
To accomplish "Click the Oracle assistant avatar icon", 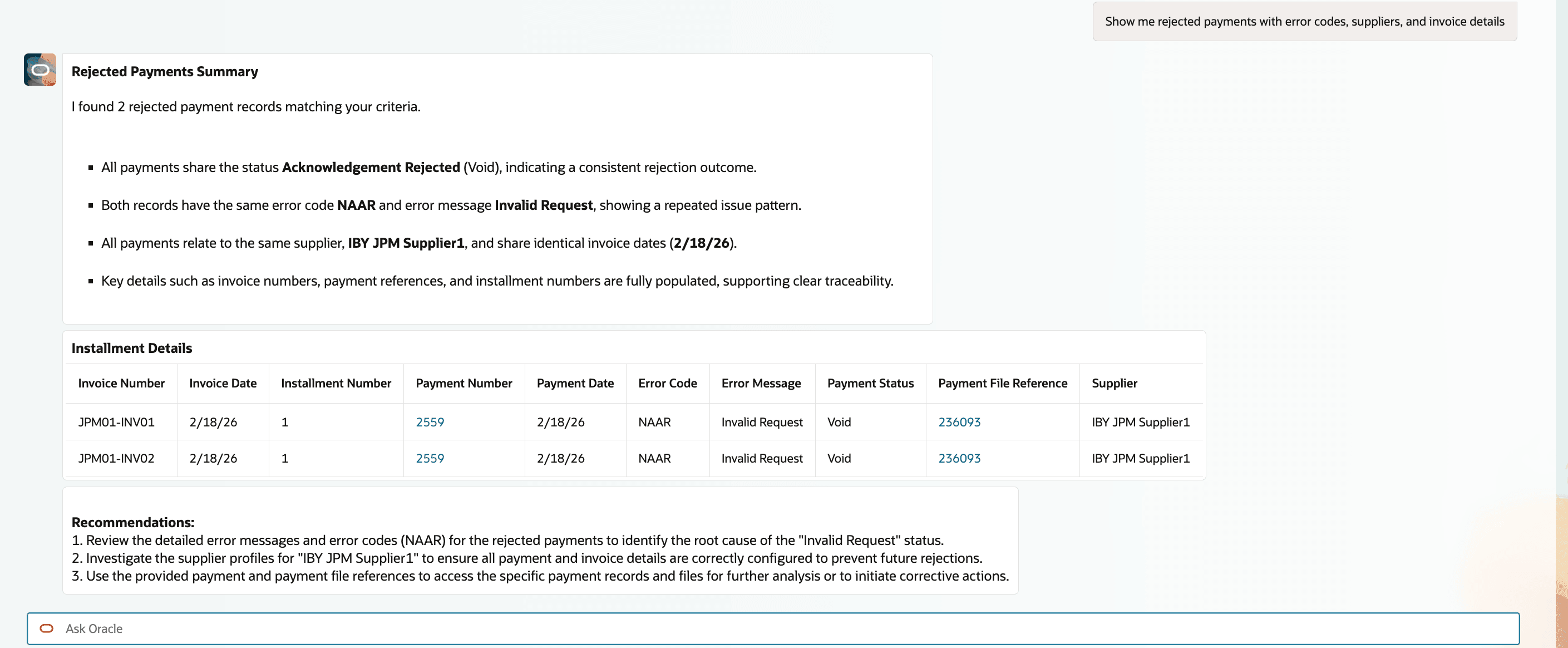I will 40,70.
